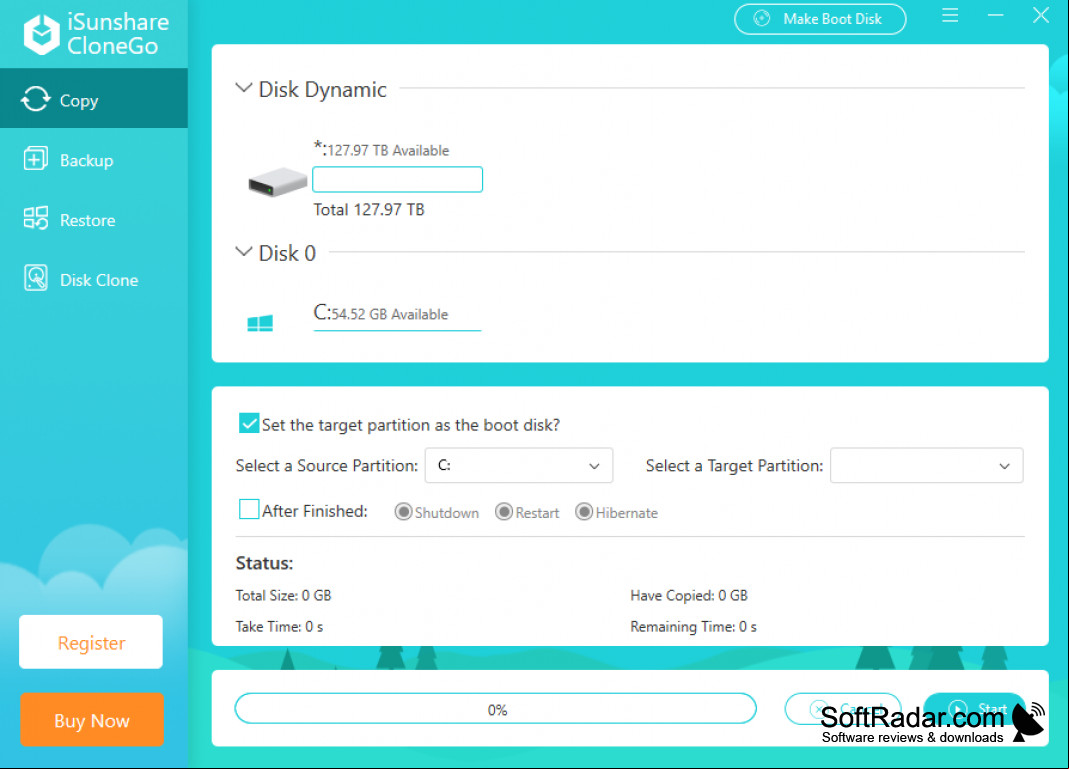
Task: Click the Make Boot Disk button
Action: [819, 19]
